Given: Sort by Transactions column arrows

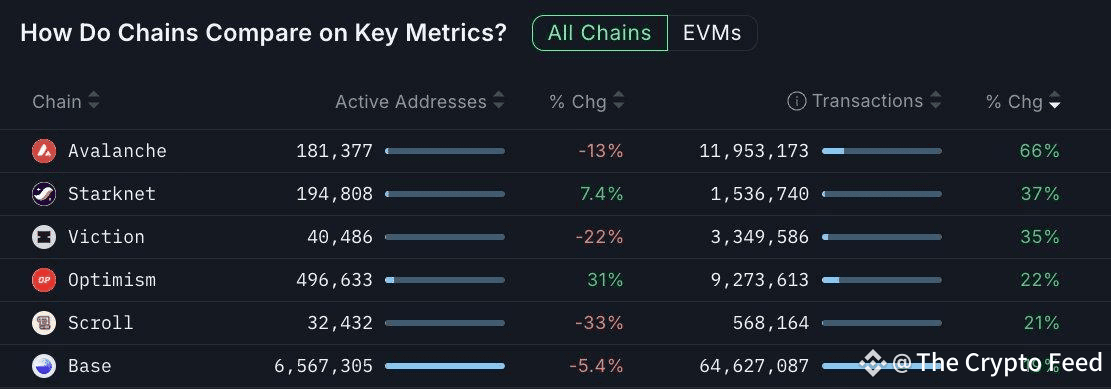Looking at the screenshot, I should click(x=935, y=101).
